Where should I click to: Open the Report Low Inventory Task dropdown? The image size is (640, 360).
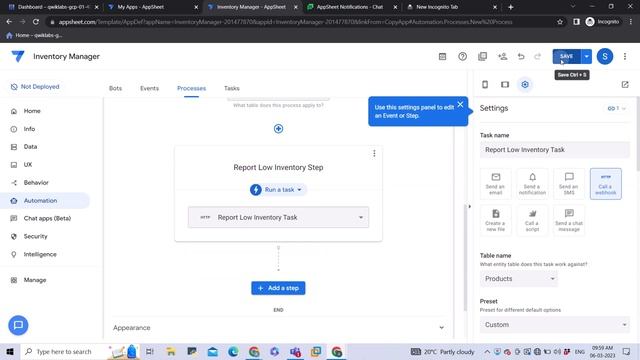pos(278,217)
